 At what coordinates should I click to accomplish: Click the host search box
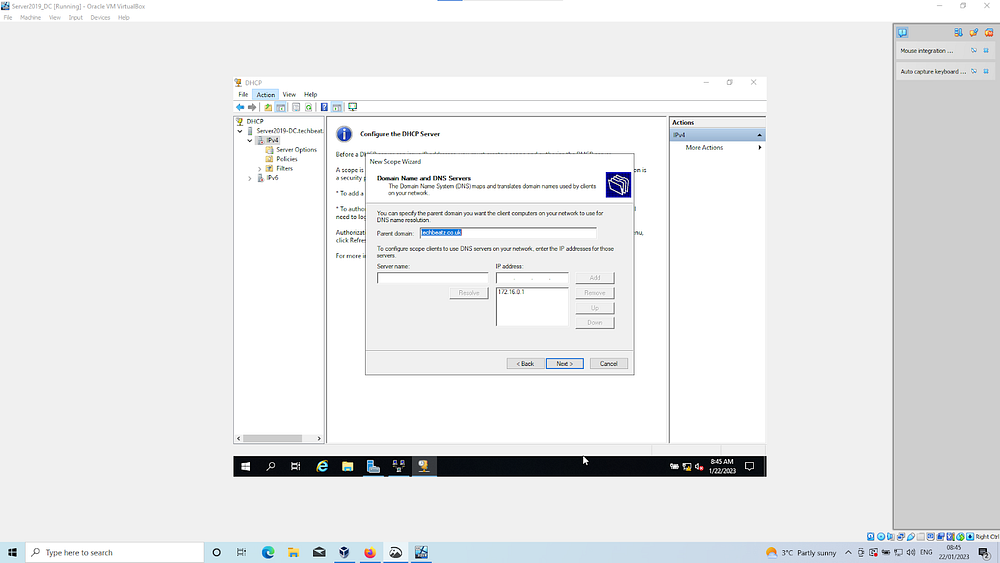[115, 553]
